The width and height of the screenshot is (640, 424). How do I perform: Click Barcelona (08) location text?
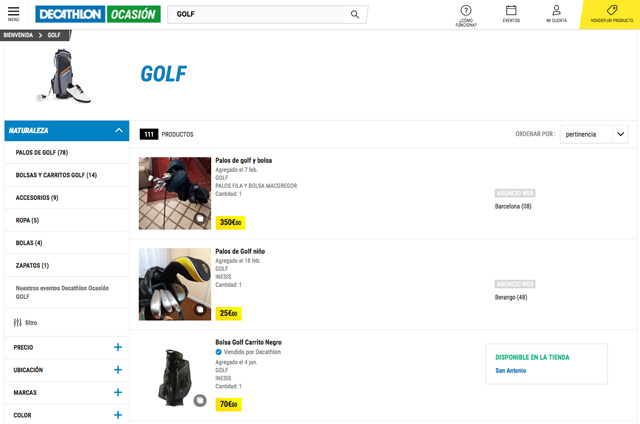pos(513,206)
